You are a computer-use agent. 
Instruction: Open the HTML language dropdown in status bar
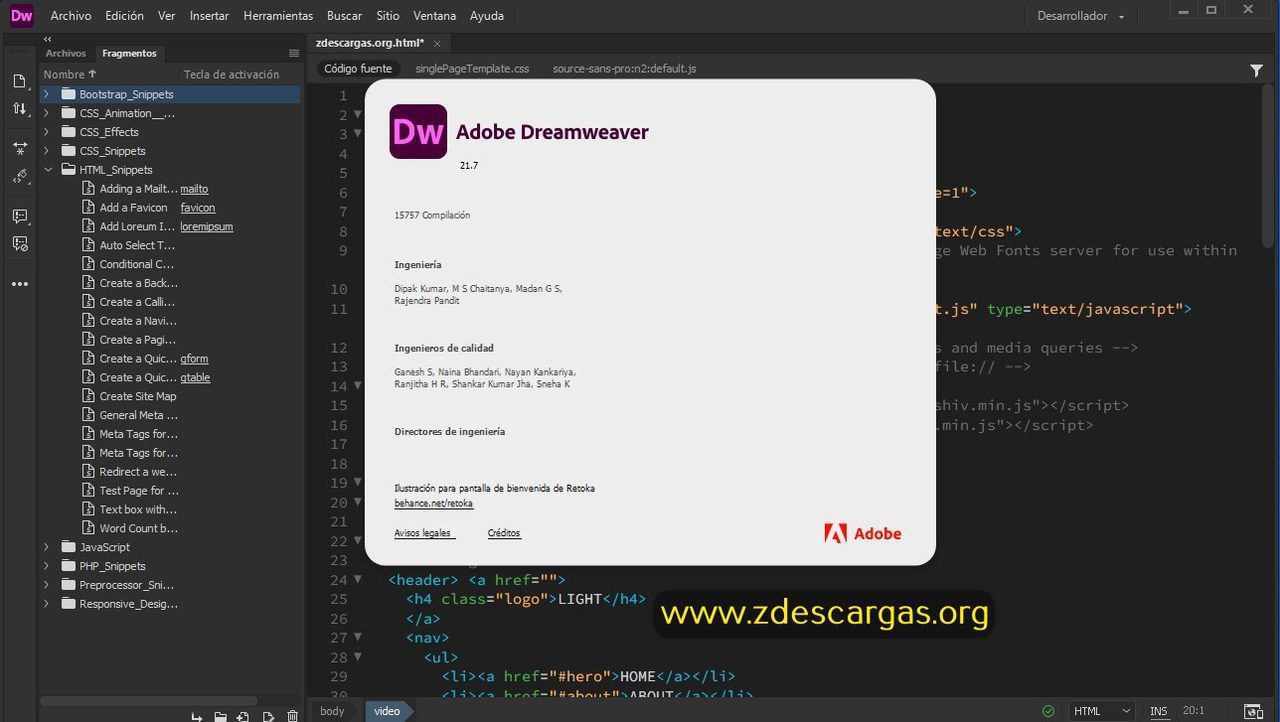click(x=1100, y=711)
